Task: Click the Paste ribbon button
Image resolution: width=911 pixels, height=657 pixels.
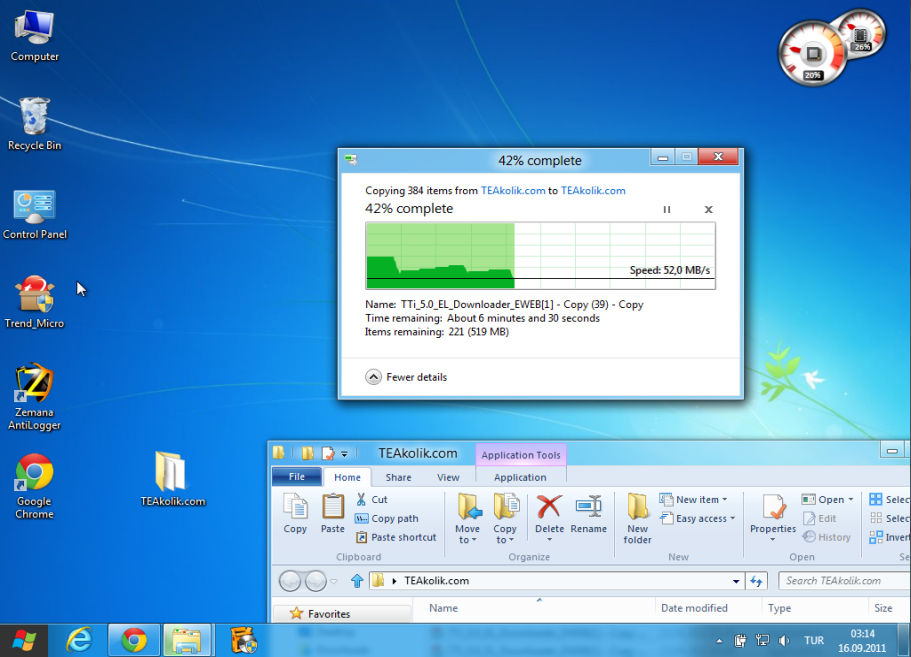Action: tap(332, 514)
